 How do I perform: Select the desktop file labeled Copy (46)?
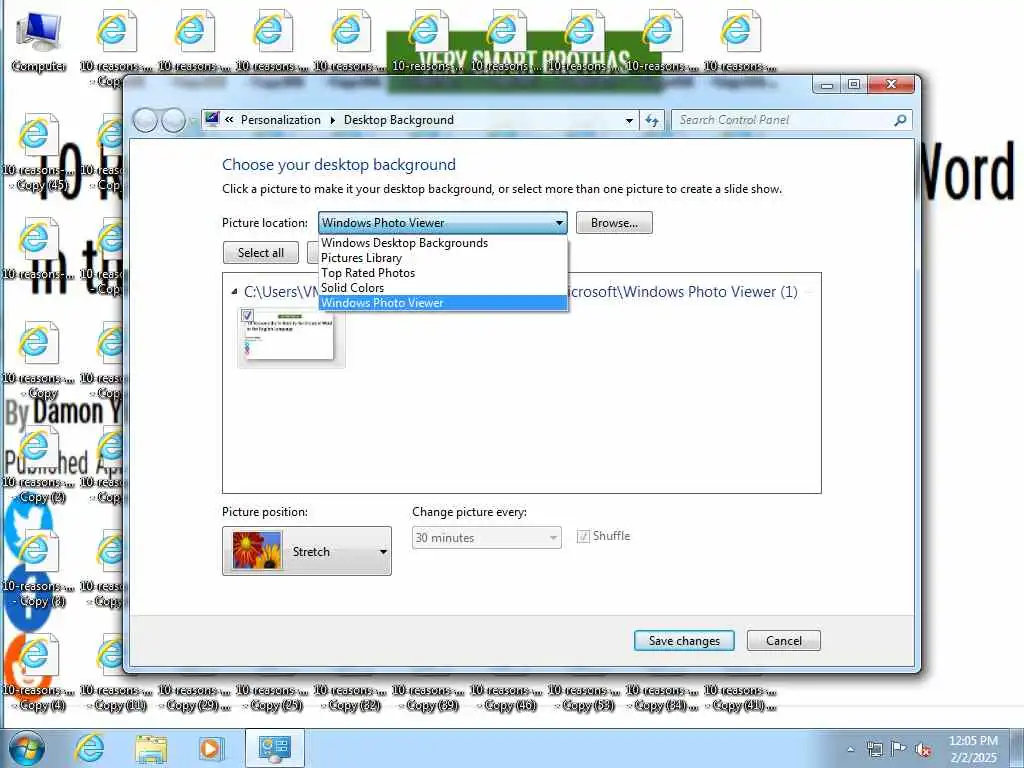click(505, 697)
